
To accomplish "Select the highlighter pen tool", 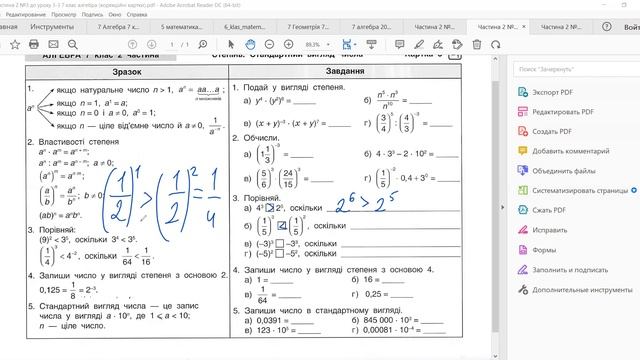I will coord(419,44).
